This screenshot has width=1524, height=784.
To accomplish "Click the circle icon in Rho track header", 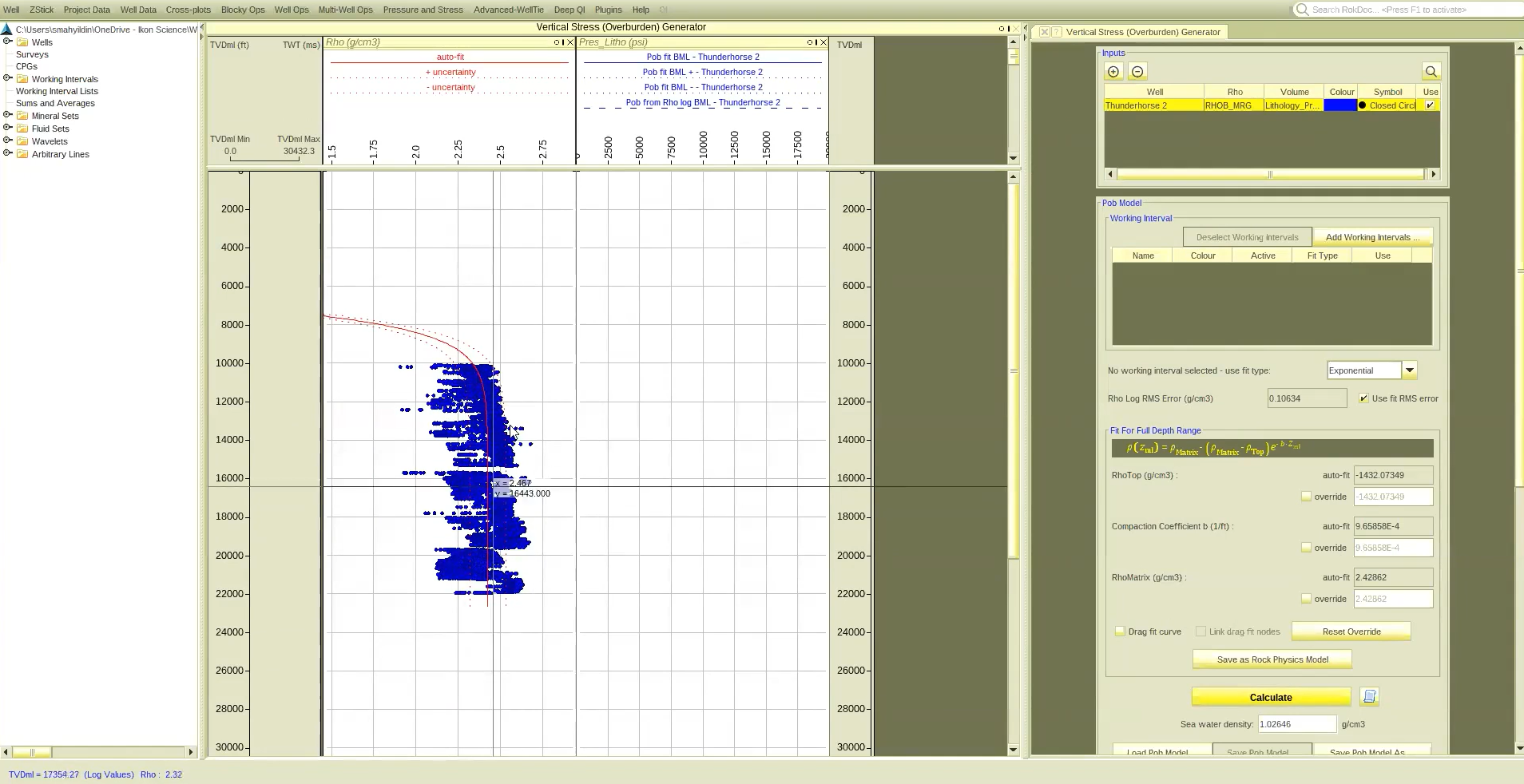I will tap(557, 42).
